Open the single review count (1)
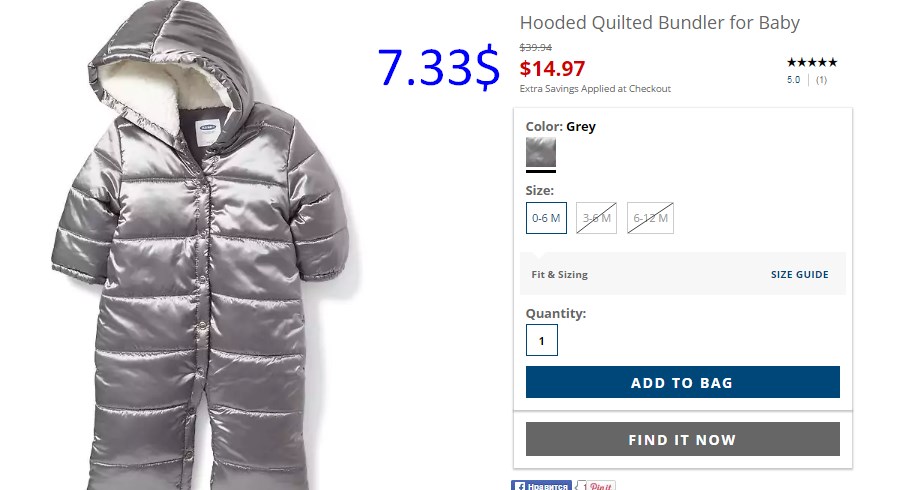This screenshot has height=490, width=910. [x=821, y=80]
